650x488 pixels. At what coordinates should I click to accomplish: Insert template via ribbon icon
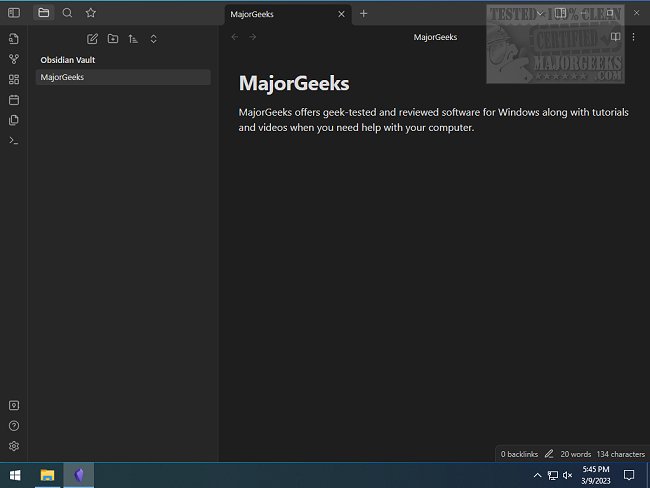click(x=14, y=120)
